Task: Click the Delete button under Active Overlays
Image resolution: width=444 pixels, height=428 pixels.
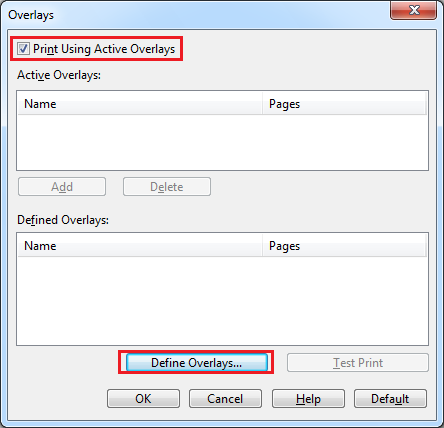Action: pyautogui.click(x=167, y=187)
